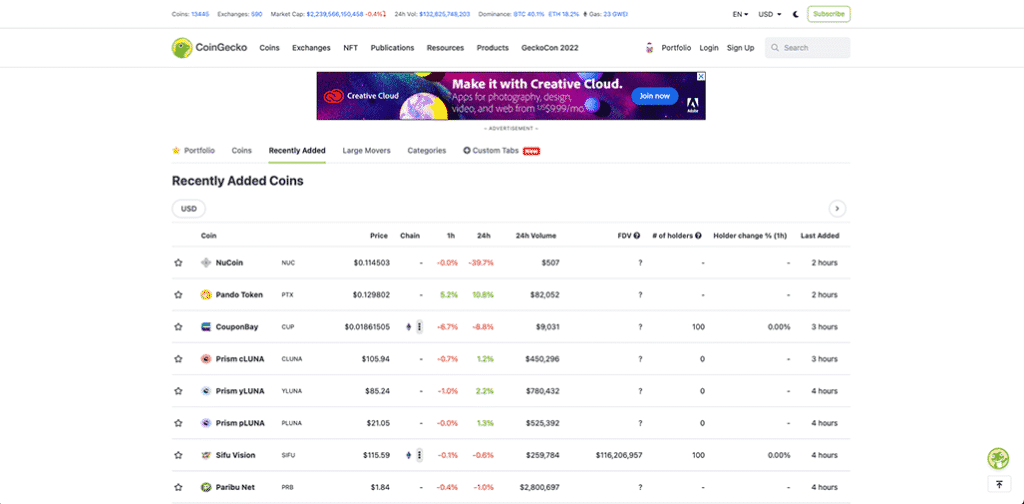The height and width of the screenshot is (504, 1024).
Task: Click the Sifu Vision coin logo
Action: tap(206, 455)
